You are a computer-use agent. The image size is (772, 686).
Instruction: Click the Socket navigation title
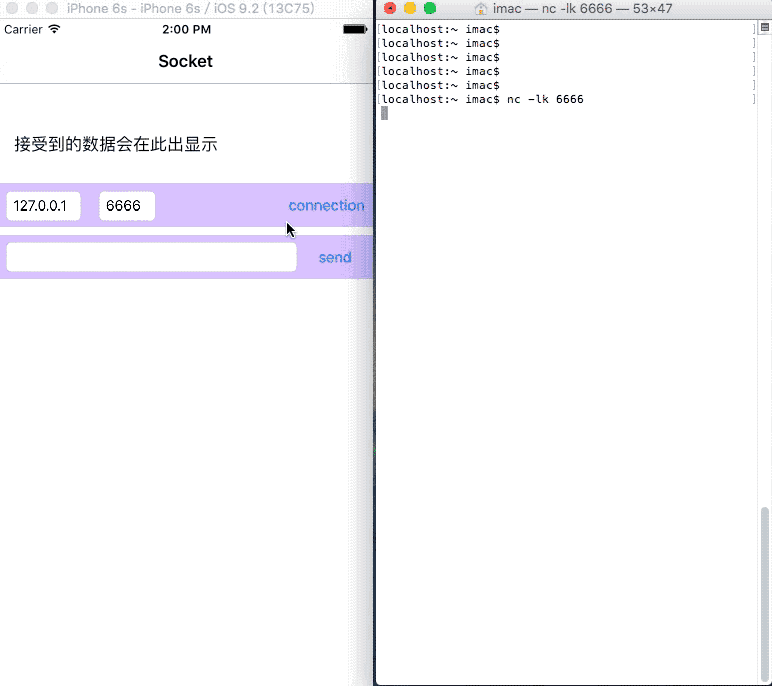pyautogui.click(x=186, y=61)
